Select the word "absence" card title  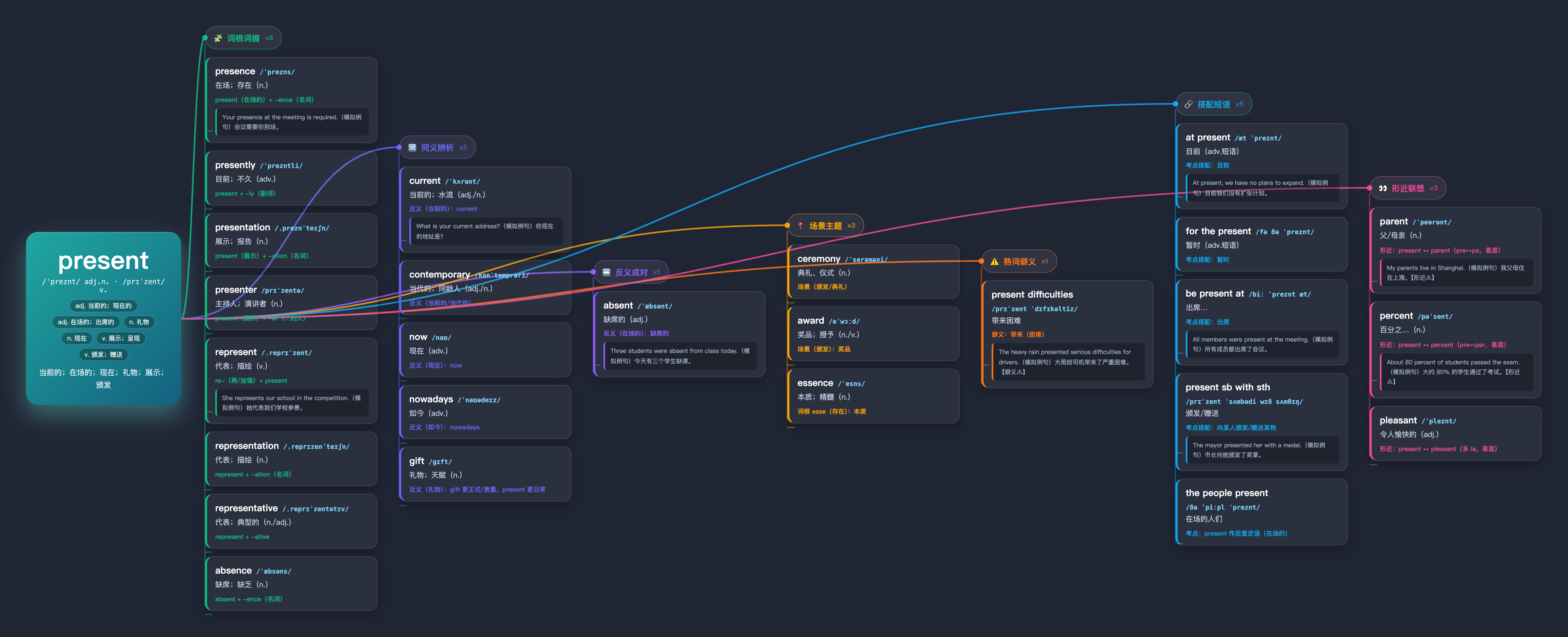click(233, 571)
